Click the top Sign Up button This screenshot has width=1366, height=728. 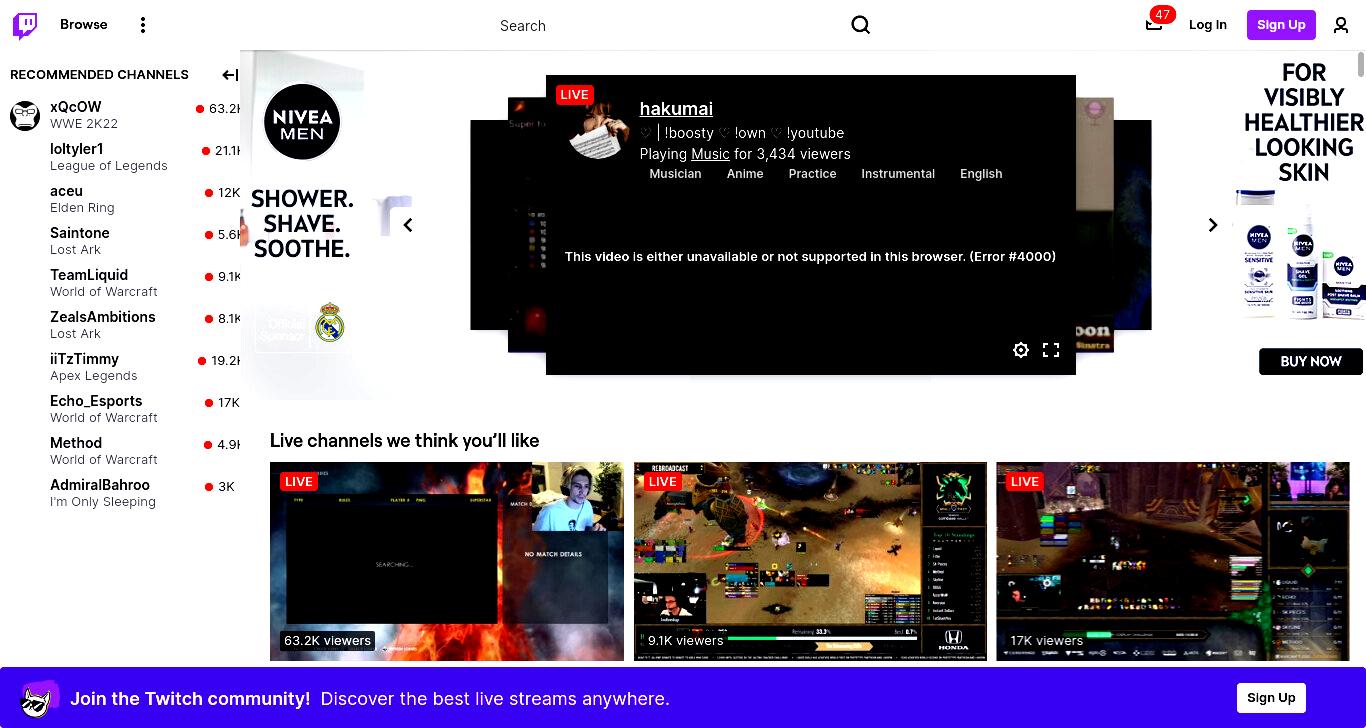coord(1281,25)
